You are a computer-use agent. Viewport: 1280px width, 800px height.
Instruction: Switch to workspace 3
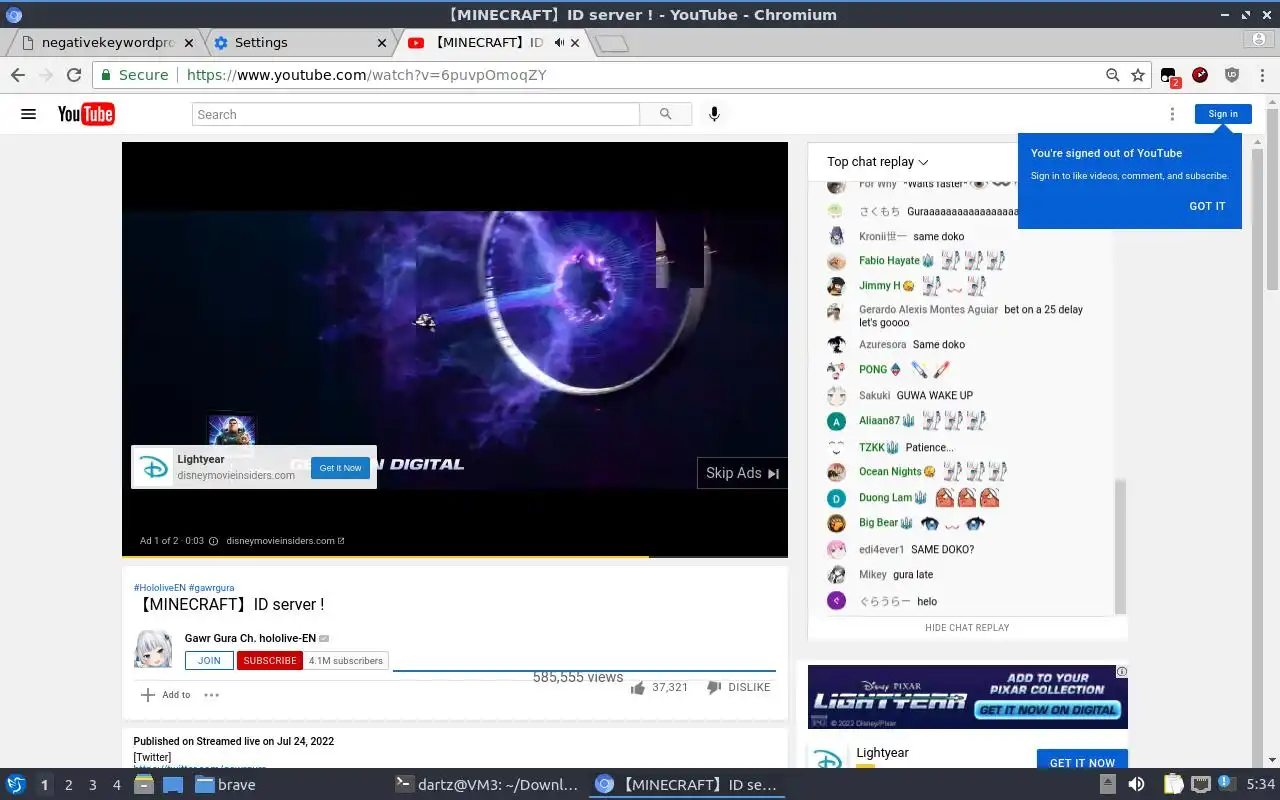coord(93,785)
